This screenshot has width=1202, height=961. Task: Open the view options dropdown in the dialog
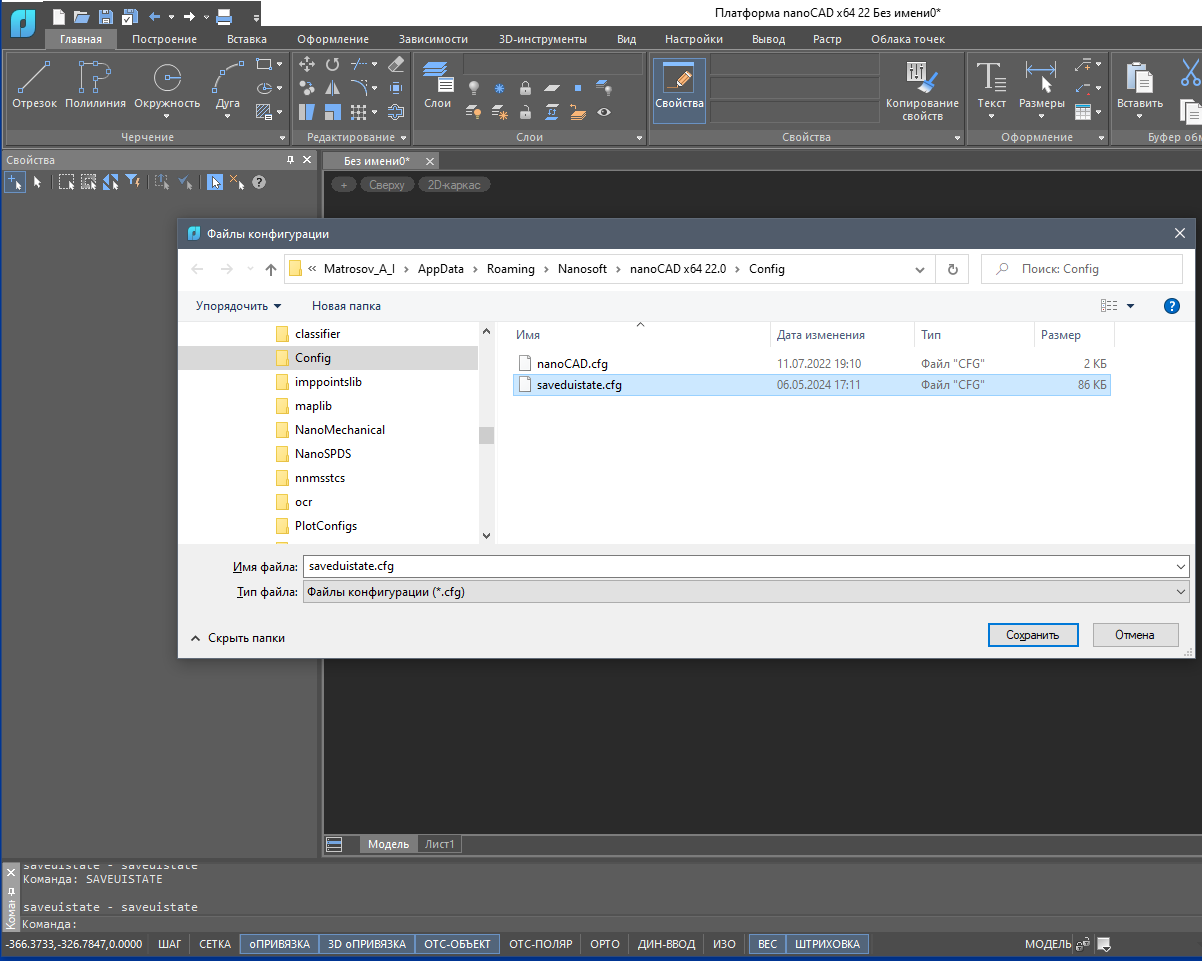tap(1131, 306)
